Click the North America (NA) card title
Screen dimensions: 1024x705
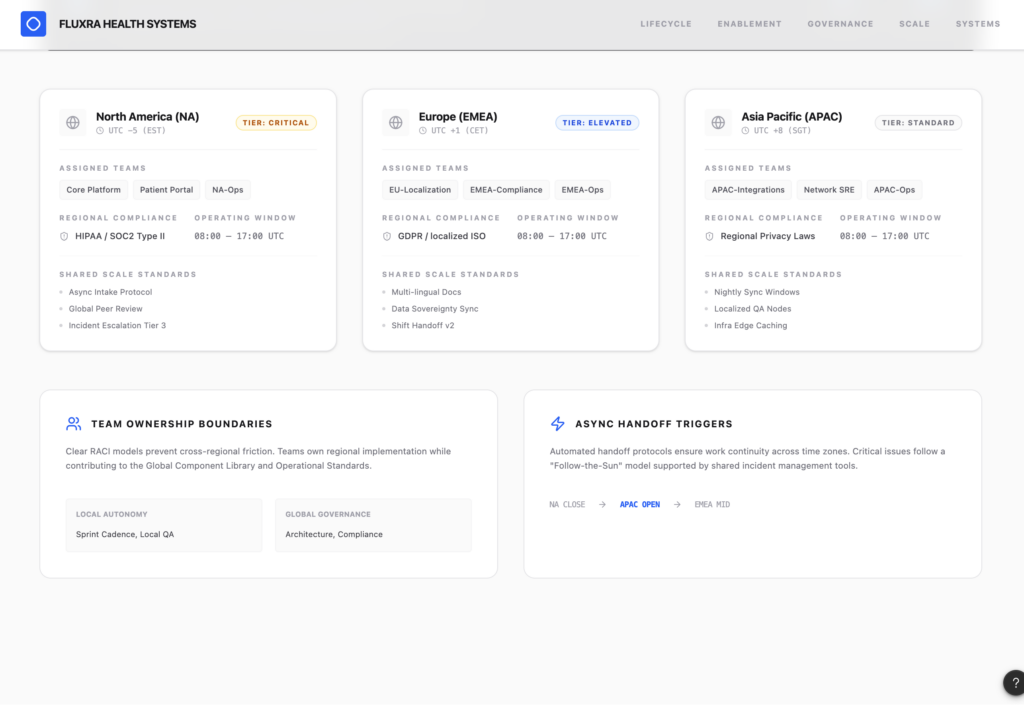point(148,117)
